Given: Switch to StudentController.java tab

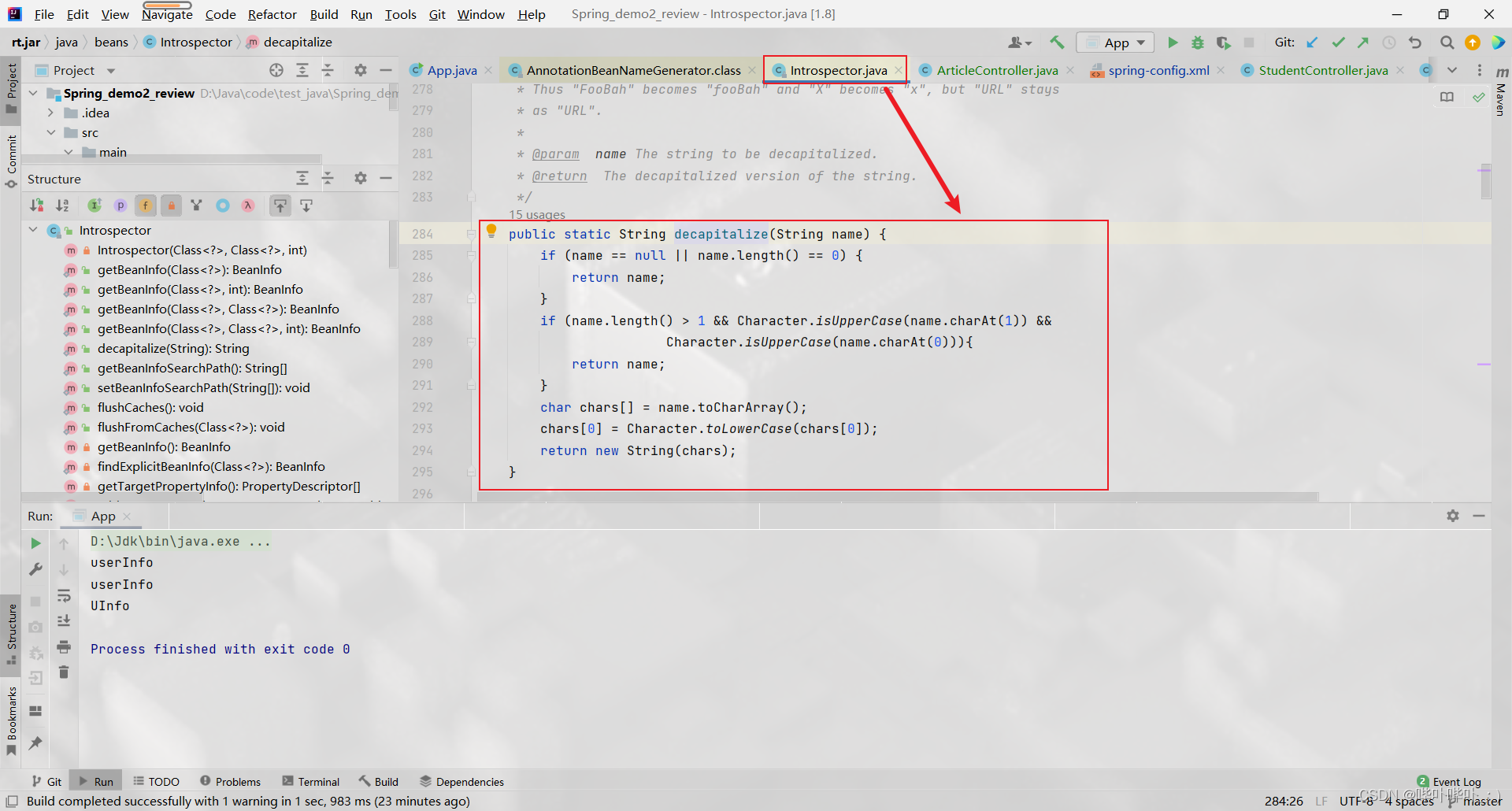Looking at the screenshot, I should [1322, 70].
